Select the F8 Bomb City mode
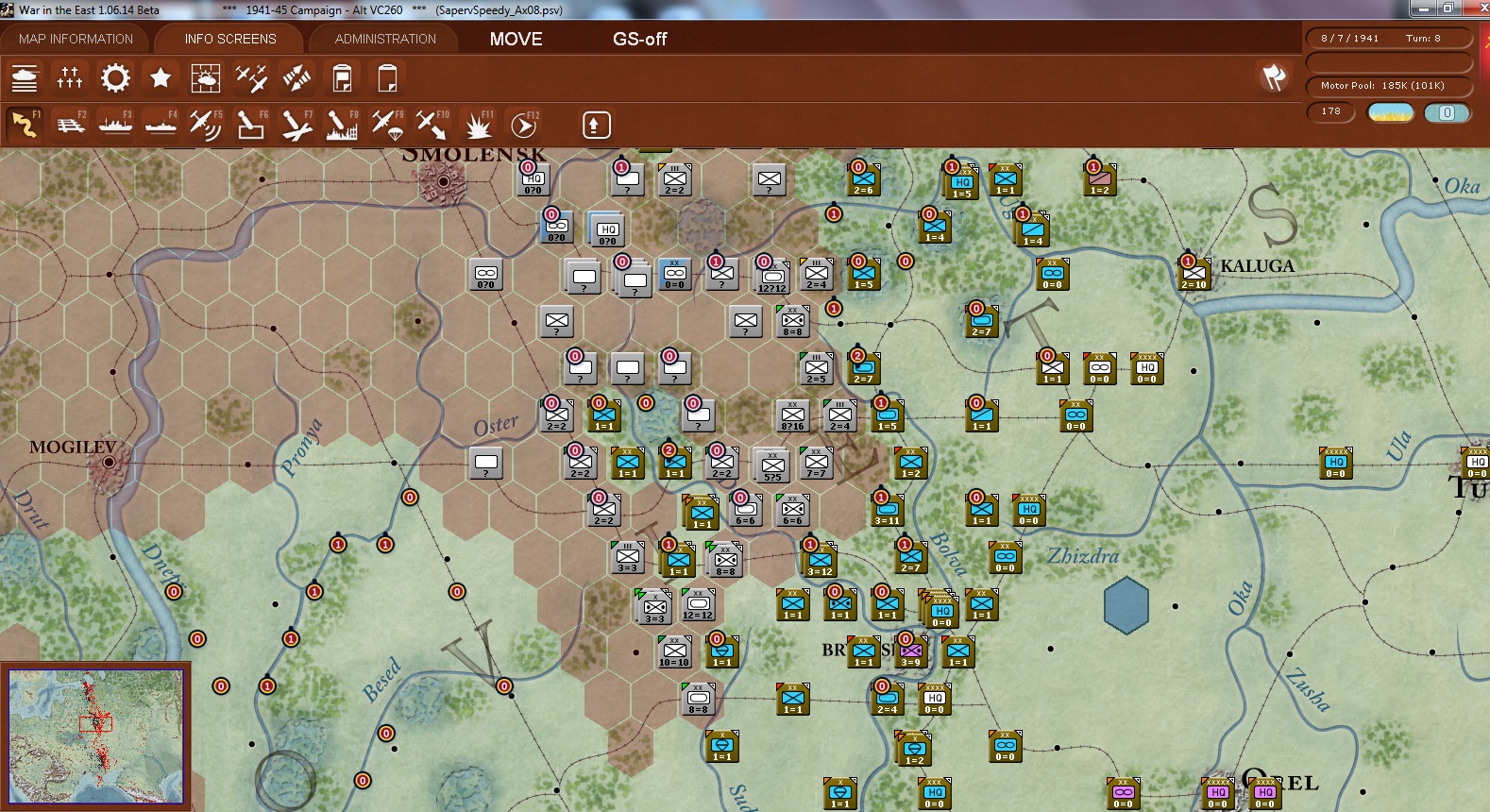Viewport: 1490px width, 812px height. tap(342, 125)
